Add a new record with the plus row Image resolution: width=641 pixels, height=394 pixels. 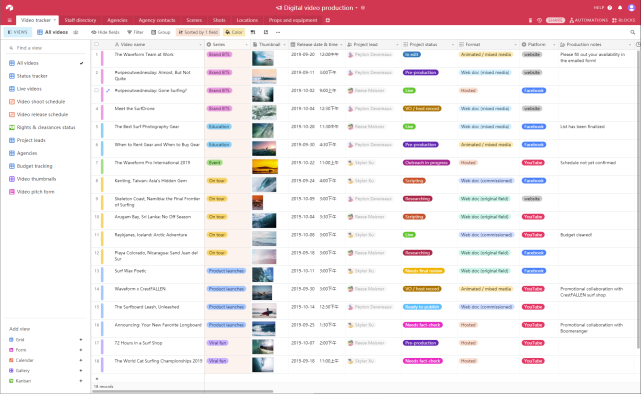click(97, 378)
